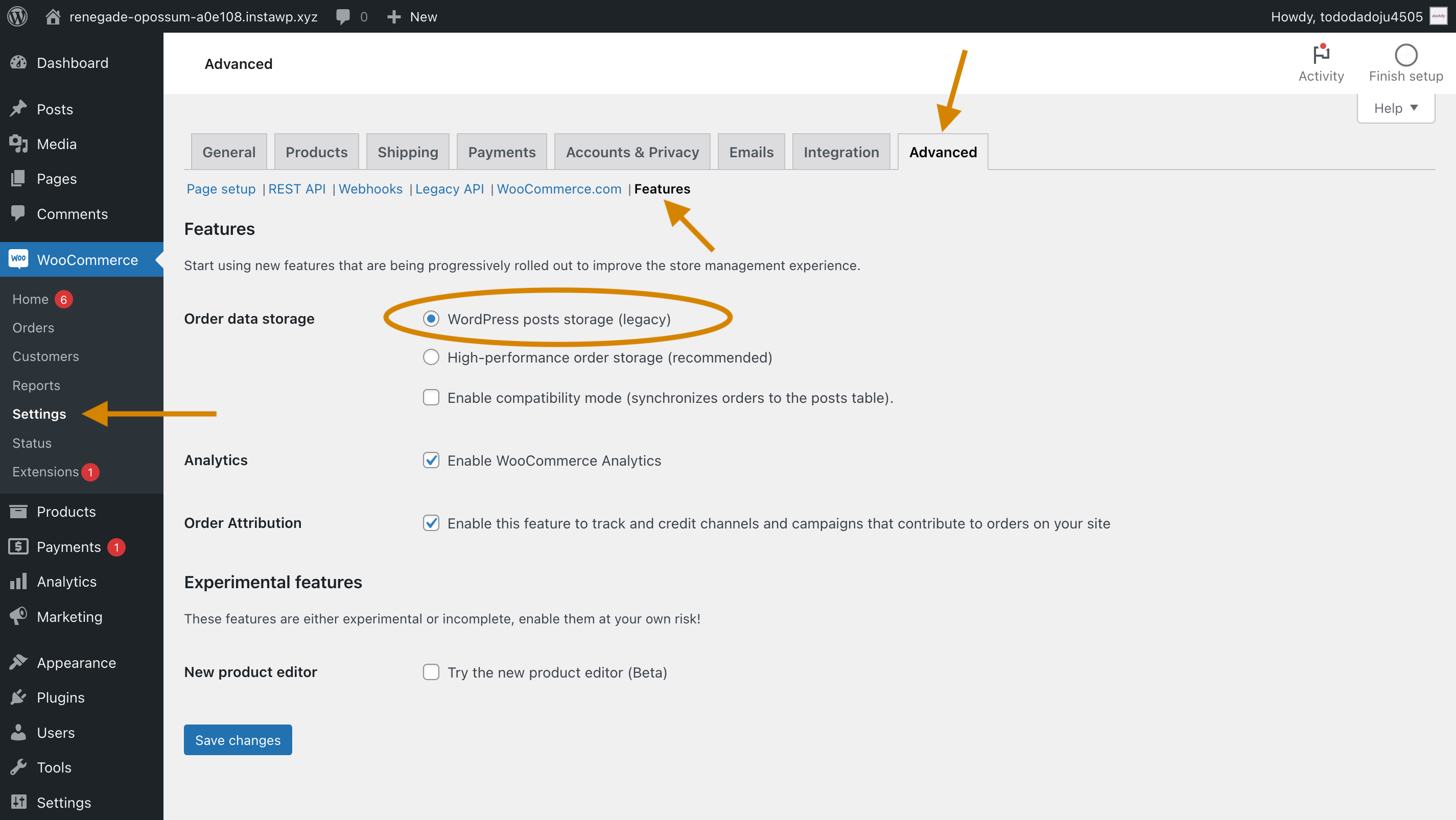Image resolution: width=1456 pixels, height=820 pixels.
Task: Open Media library via sidebar icon
Action: [18, 143]
